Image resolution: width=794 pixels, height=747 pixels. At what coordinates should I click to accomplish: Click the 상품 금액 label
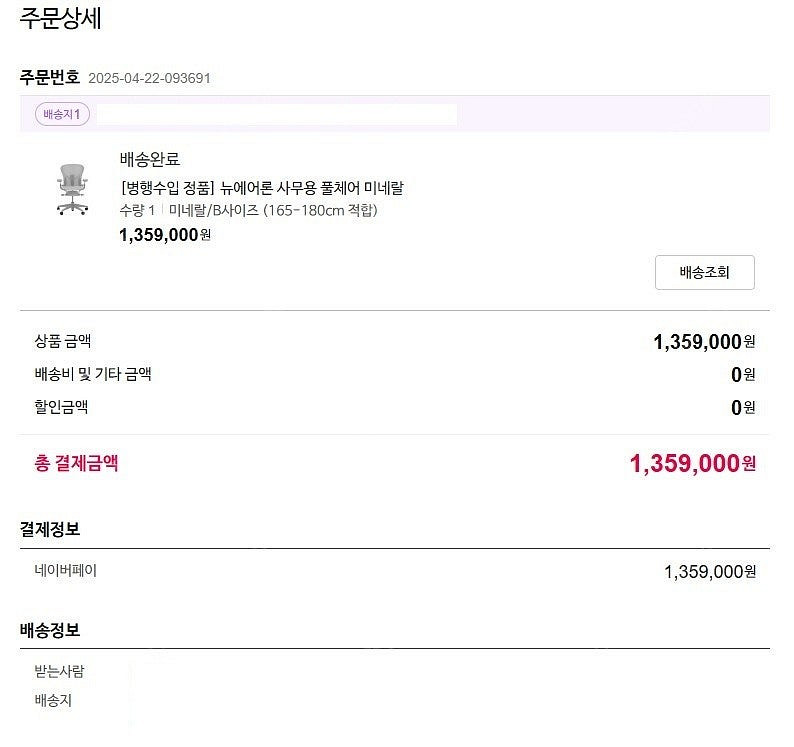click(x=63, y=341)
